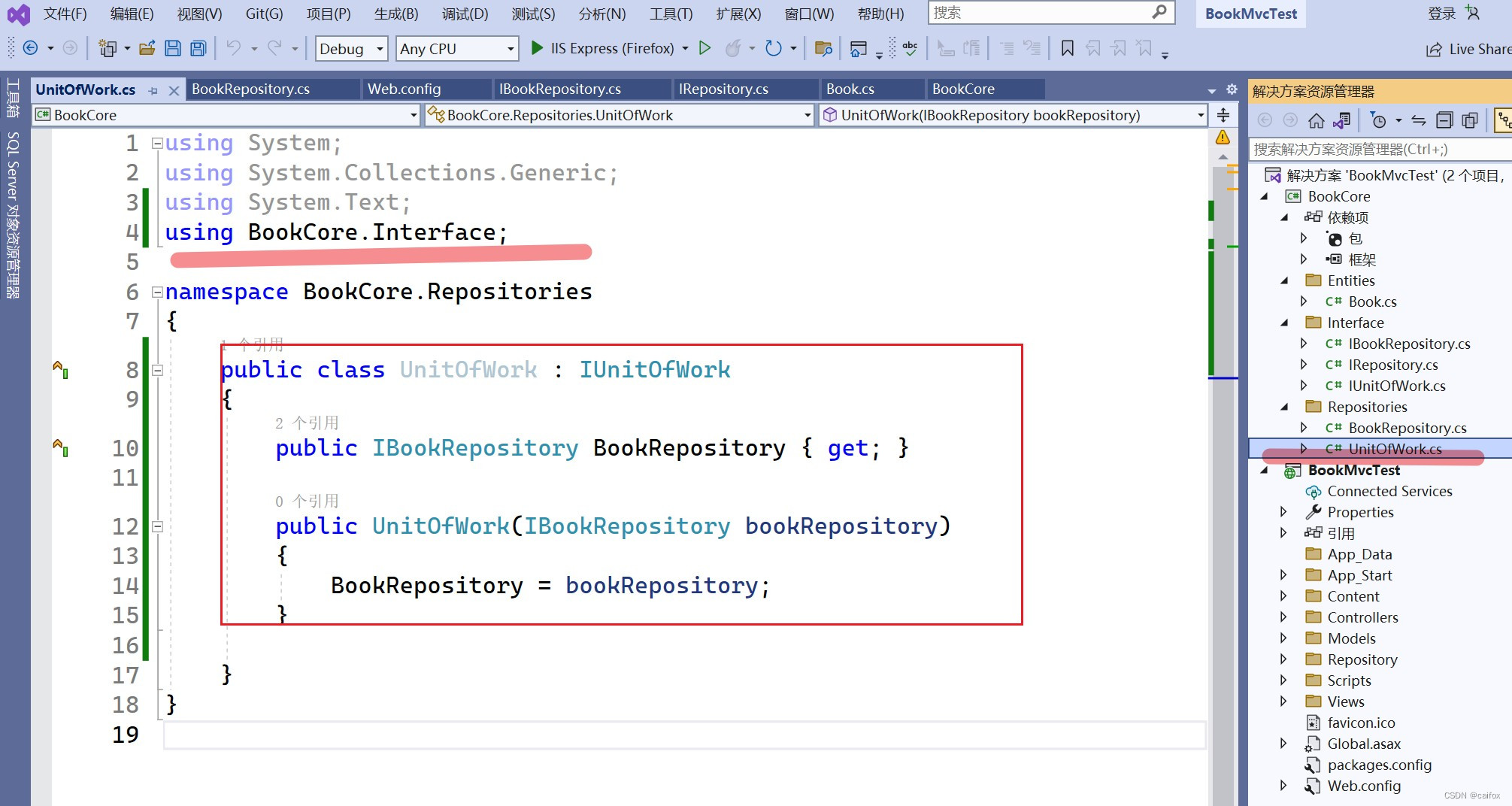Viewport: 1512px width, 806px height.
Task: Click the Live Share icon
Action: tap(1434, 50)
